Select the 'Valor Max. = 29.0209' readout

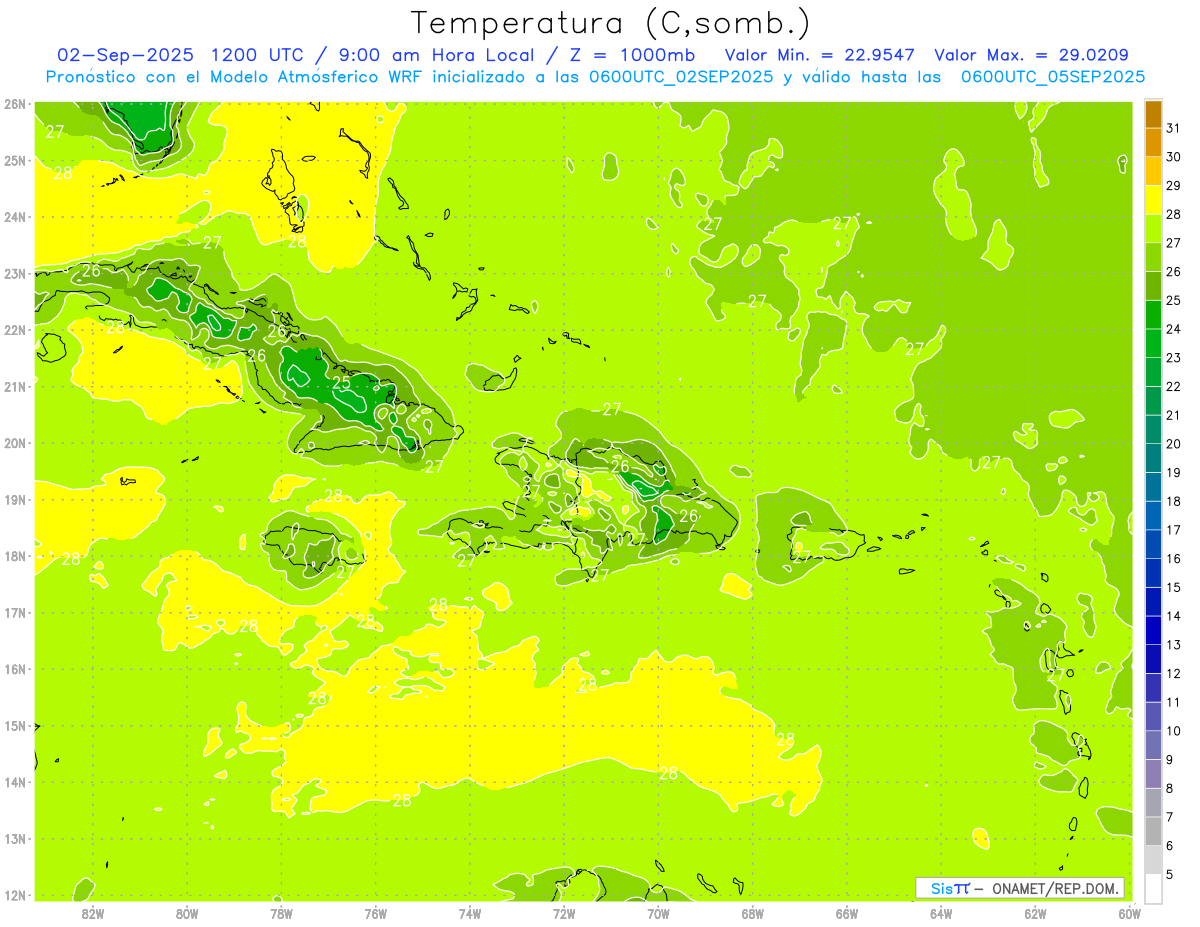[x=1032, y=55]
